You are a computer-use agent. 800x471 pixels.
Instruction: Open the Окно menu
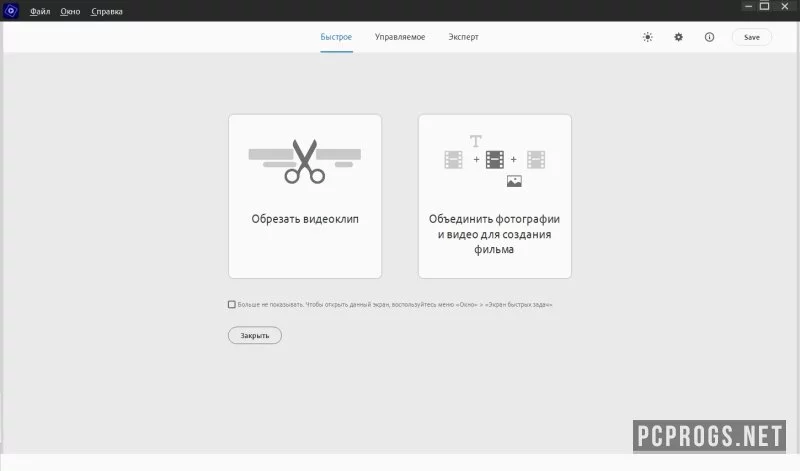[70, 11]
